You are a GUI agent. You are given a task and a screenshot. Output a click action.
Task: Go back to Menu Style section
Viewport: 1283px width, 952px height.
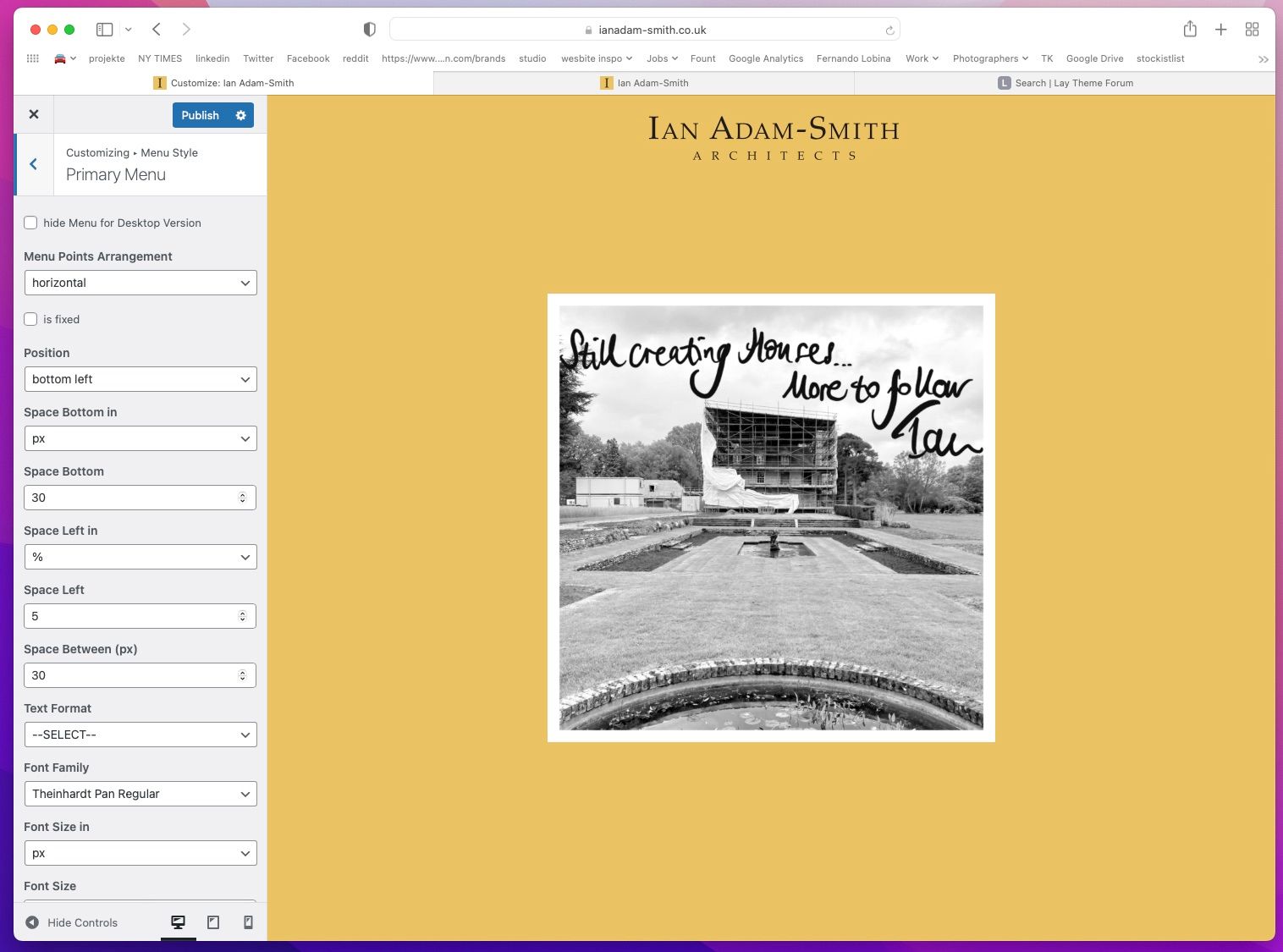(x=34, y=164)
